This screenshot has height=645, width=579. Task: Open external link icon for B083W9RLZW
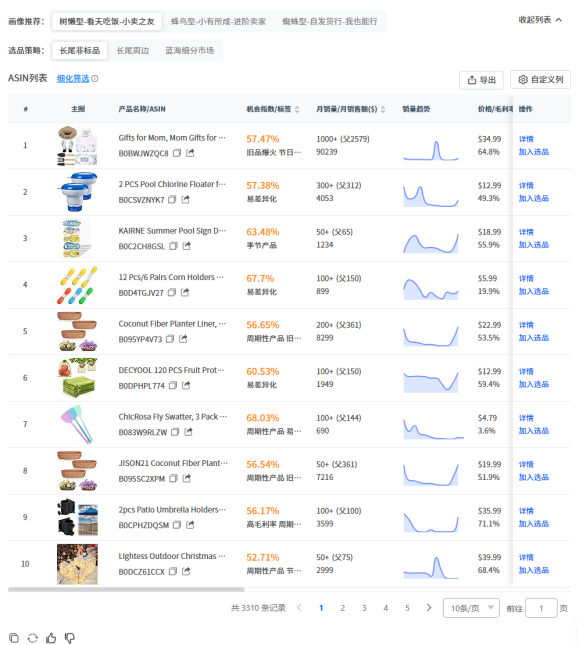click(x=188, y=432)
